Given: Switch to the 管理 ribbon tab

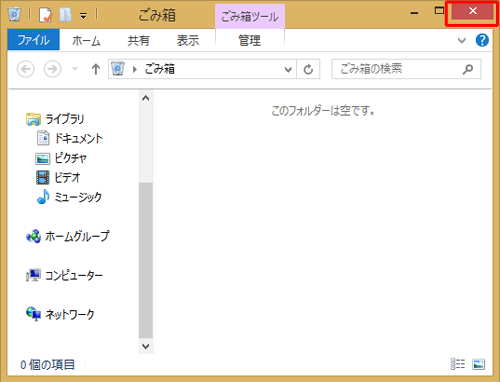Looking at the screenshot, I should (x=249, y=41).
